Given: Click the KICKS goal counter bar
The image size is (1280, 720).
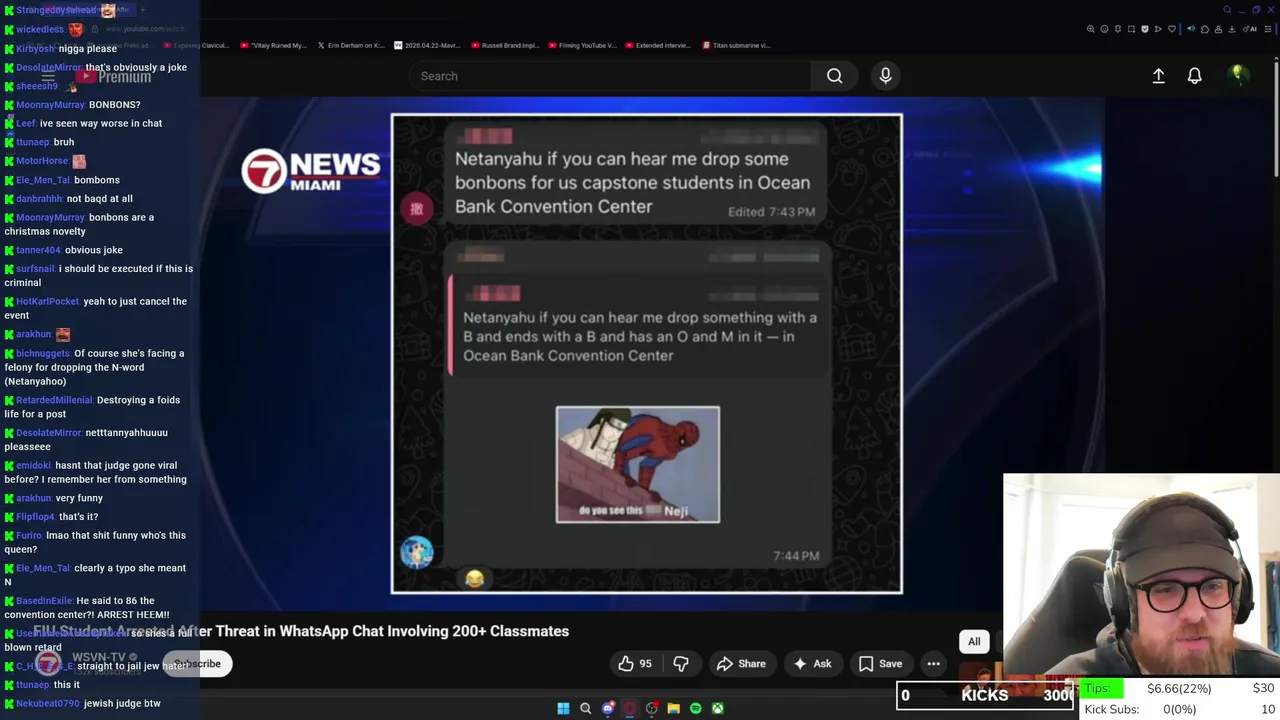Looking at the screenshot, I should click(985, 695).
